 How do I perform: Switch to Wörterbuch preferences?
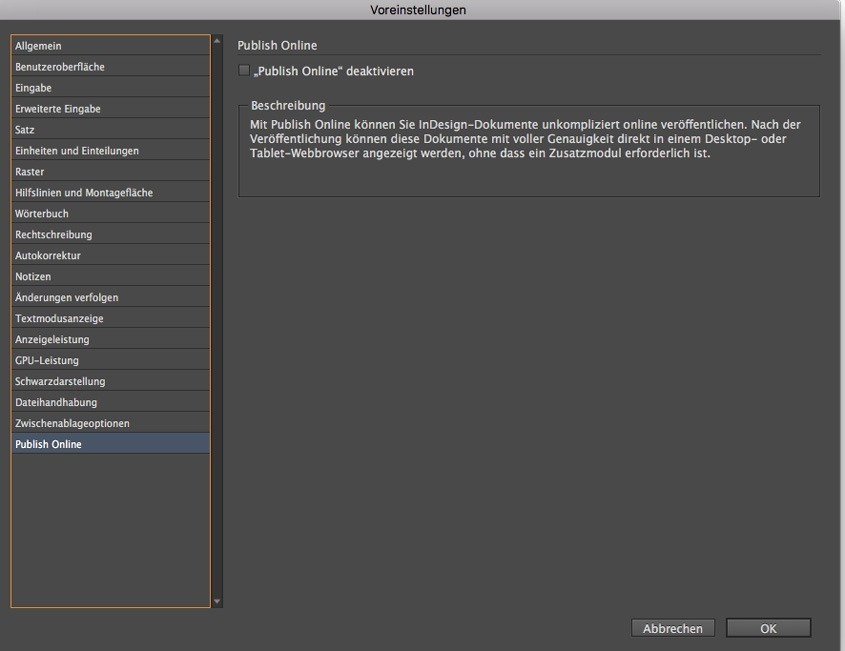(110, 214)
